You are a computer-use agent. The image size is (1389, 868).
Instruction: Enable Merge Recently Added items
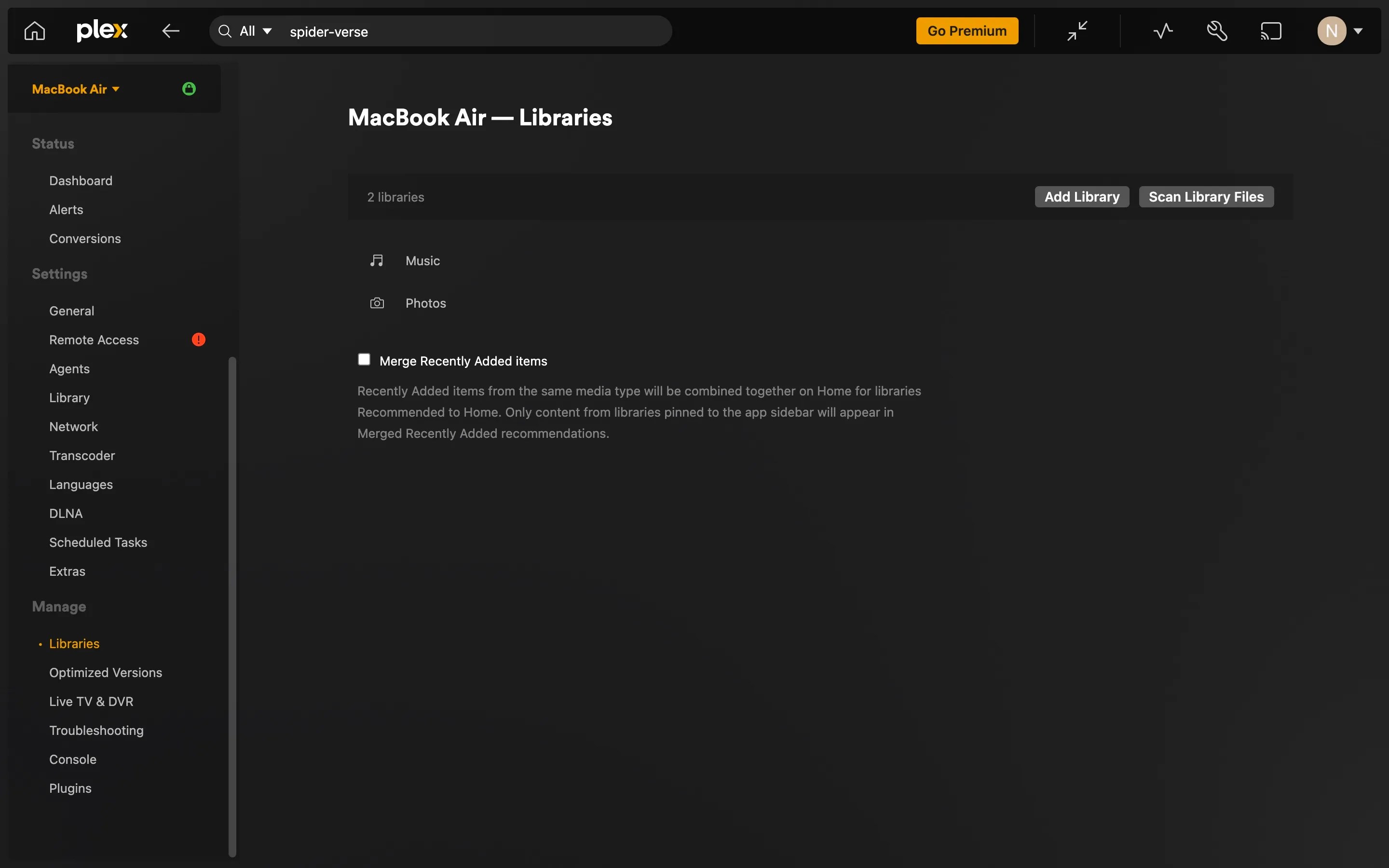coord(365,359)
